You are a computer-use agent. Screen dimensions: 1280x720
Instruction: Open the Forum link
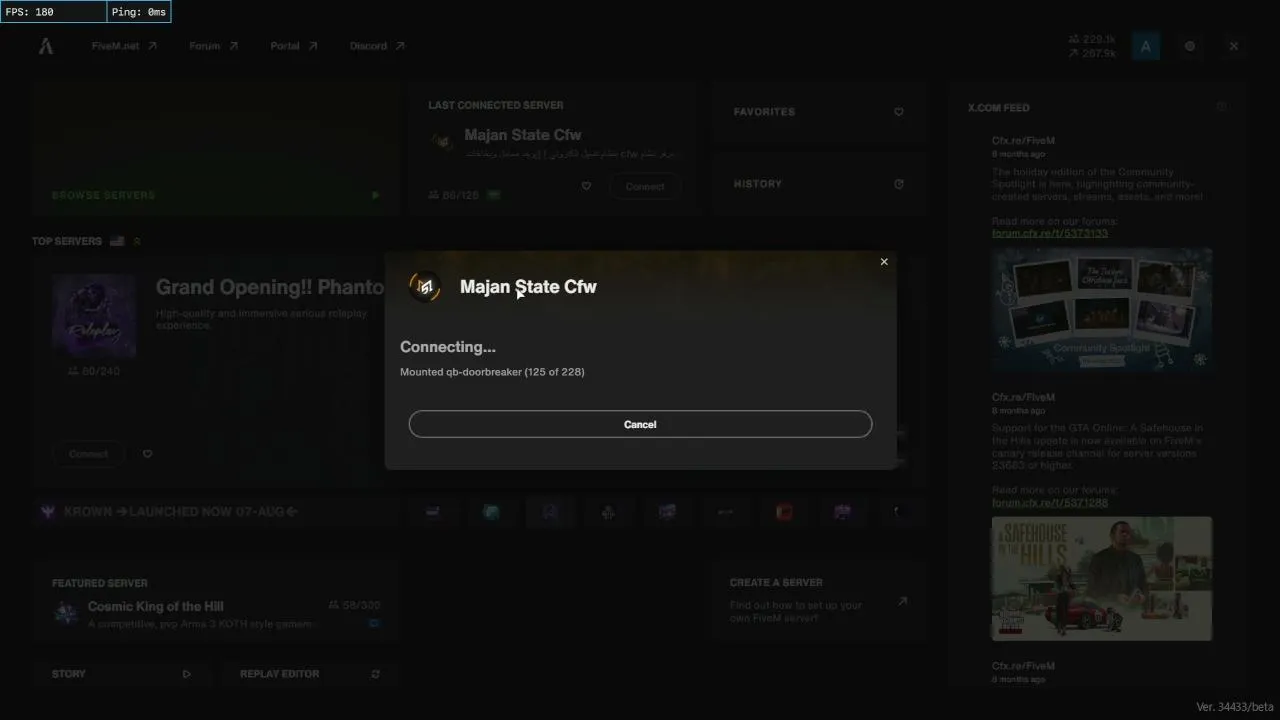(x=214, y=46)
